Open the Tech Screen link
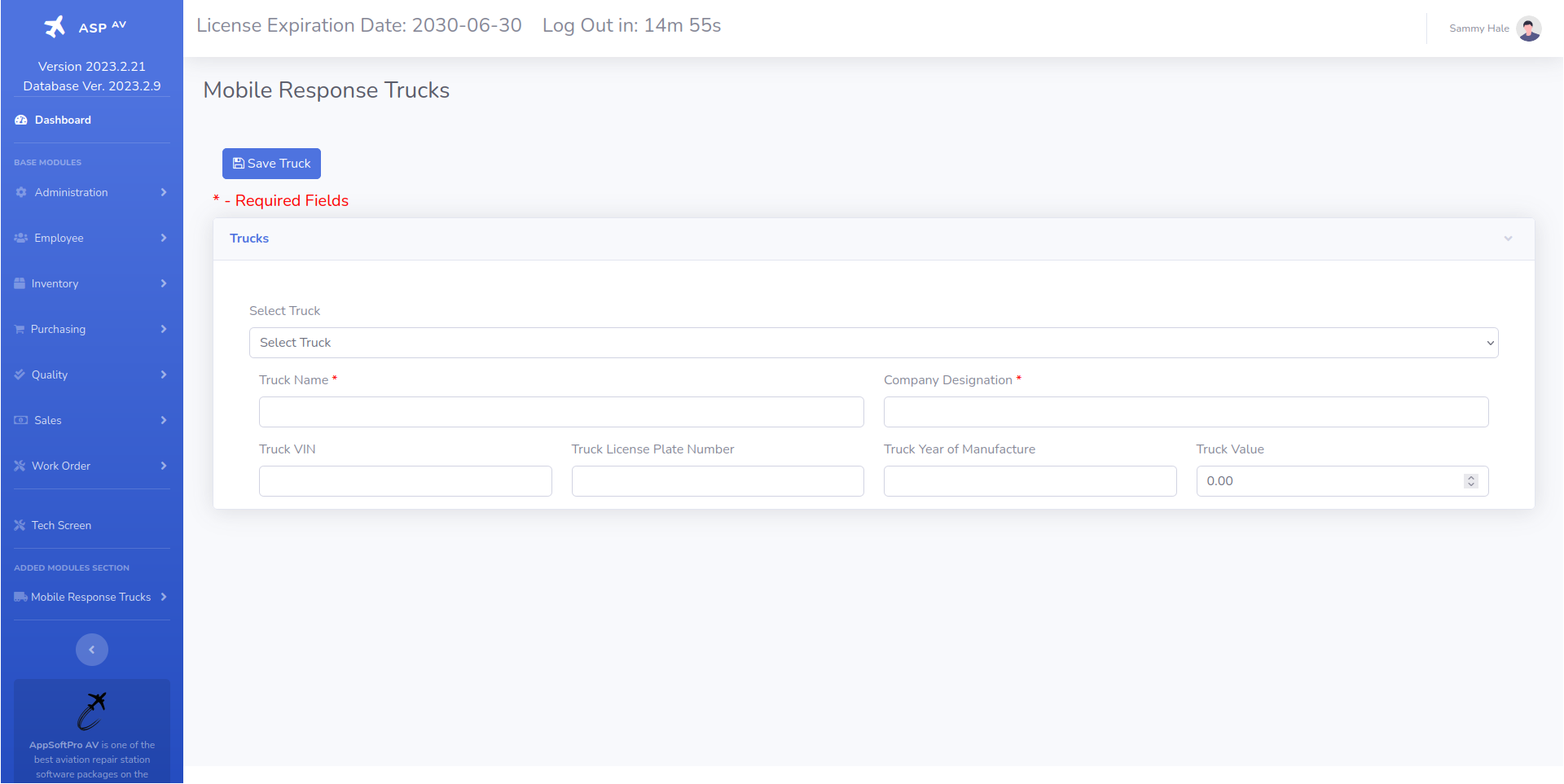The width and height of the screenshot is (1564, 784). click(61, 525)
